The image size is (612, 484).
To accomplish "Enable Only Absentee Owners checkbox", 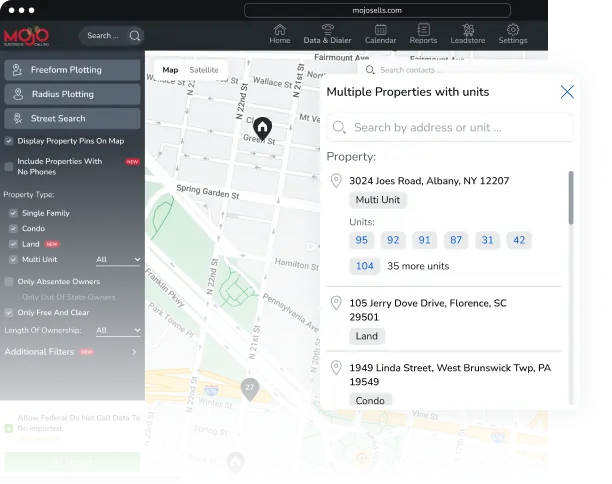I will click(x=10, y=281).
